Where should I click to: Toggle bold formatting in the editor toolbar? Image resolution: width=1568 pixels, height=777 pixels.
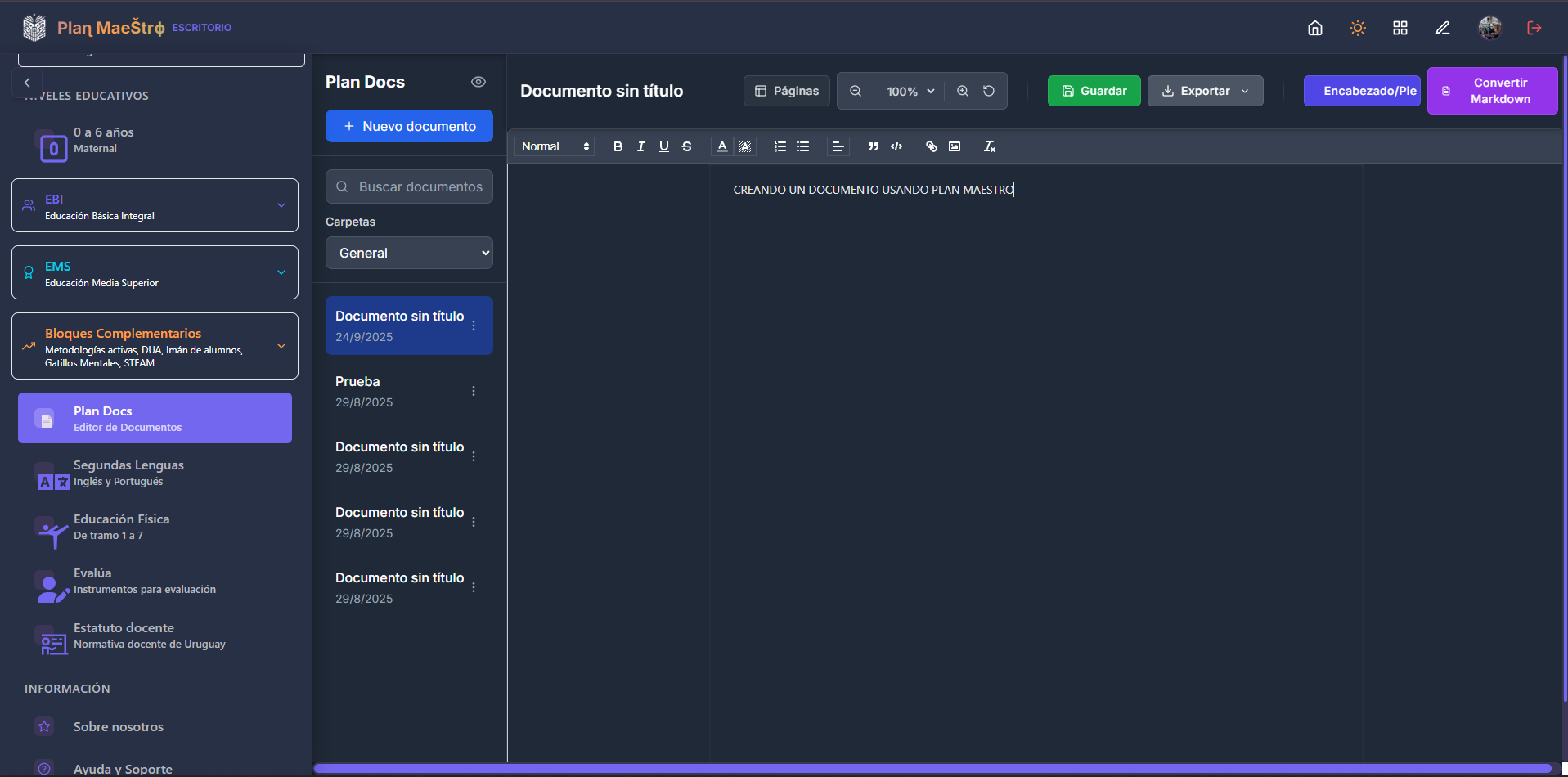click(x=618, y=146)
